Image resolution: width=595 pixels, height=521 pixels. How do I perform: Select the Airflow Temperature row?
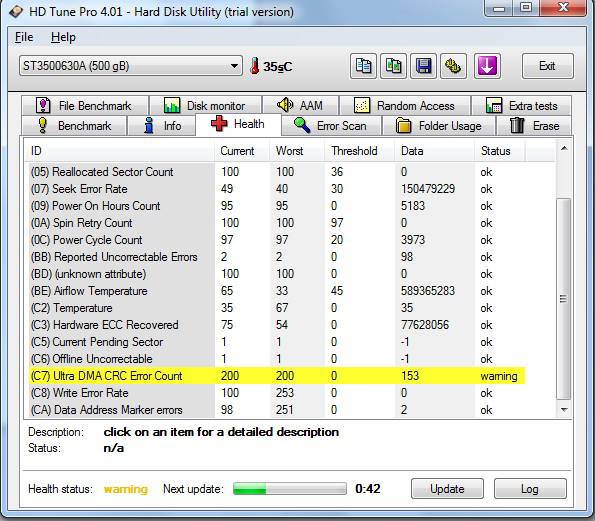tap(277, 291)
